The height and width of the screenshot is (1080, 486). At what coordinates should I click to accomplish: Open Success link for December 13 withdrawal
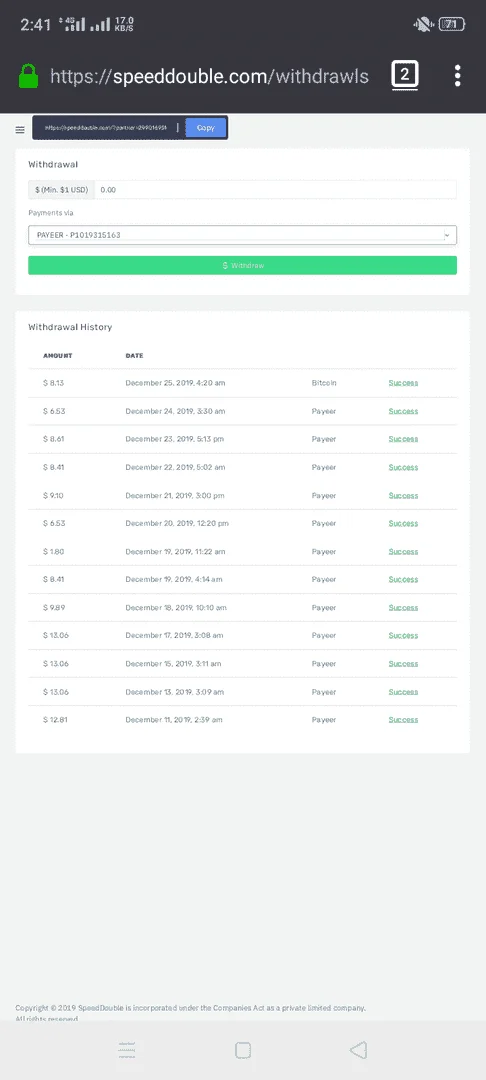coord(403,692)
